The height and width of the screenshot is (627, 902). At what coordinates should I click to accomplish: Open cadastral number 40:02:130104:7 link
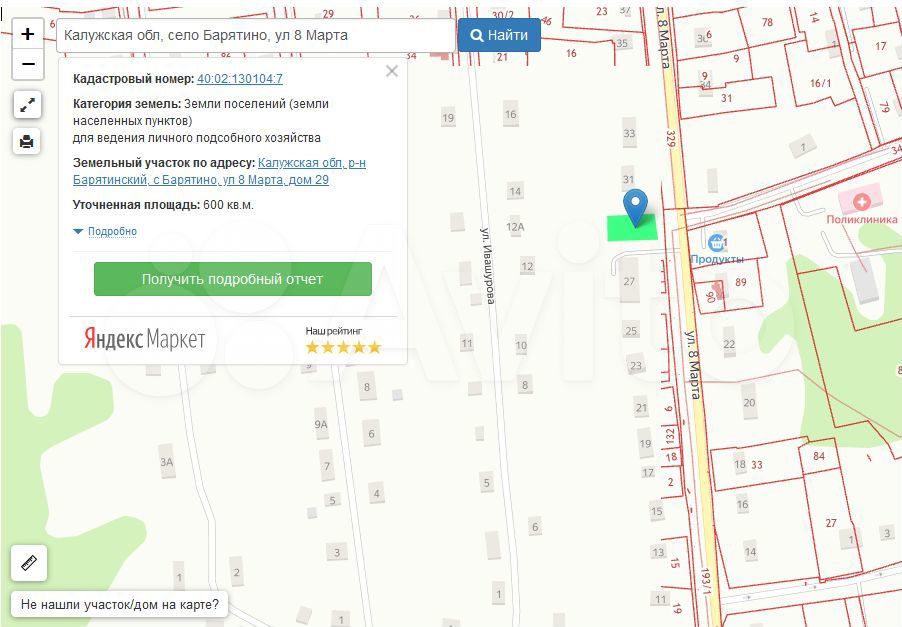coord(240,78)
